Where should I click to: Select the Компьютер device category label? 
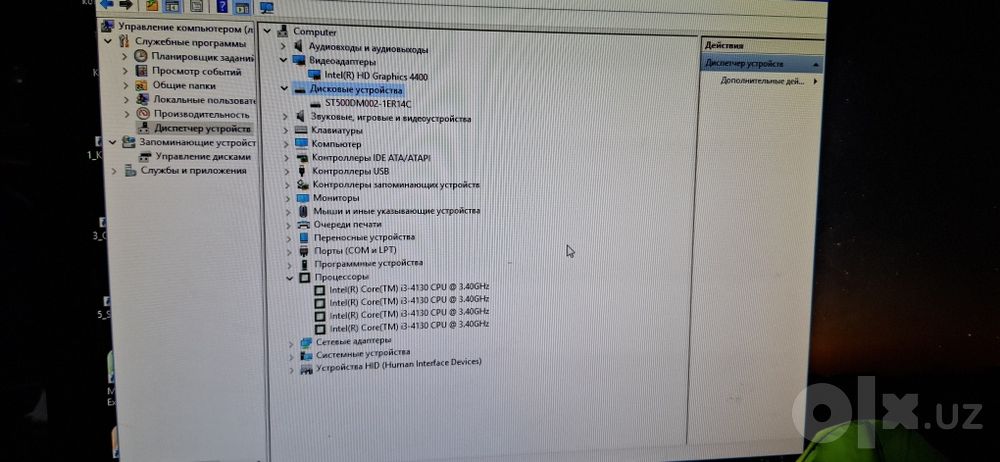337,144
